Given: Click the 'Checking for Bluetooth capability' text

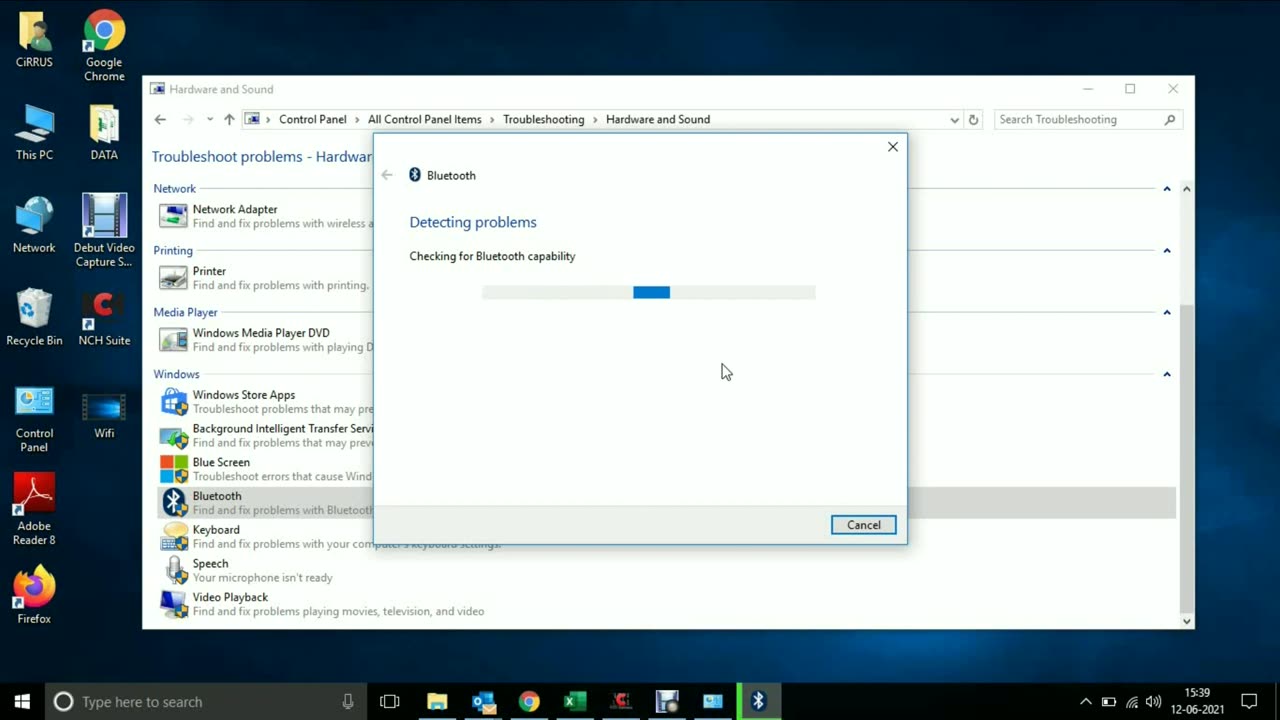Looking at the screenshot, I should (x=492, y=256).
